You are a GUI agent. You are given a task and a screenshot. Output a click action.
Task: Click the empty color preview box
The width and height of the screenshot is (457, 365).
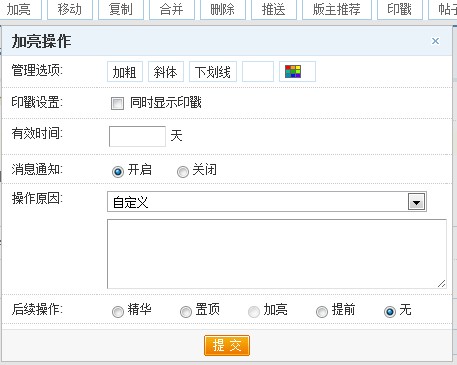(x=258, y=72)
